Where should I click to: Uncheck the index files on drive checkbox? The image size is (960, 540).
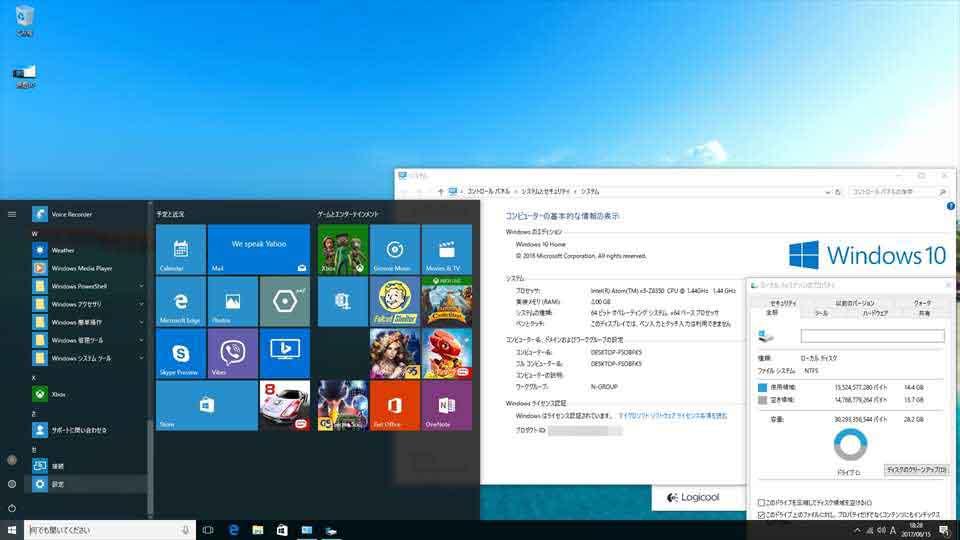[761, 515]
